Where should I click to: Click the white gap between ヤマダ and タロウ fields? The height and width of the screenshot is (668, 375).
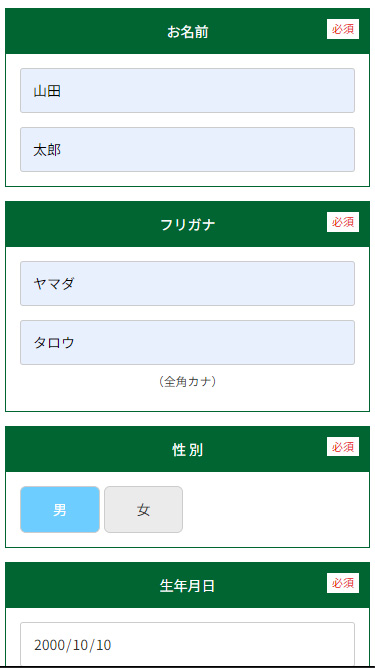[188, 313]
